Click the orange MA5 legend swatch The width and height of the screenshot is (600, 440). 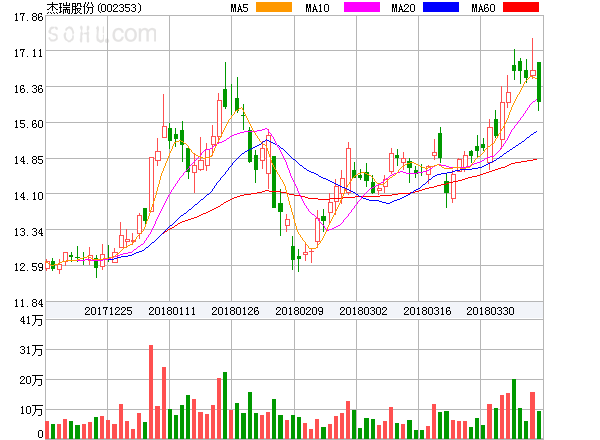point(274,7)
